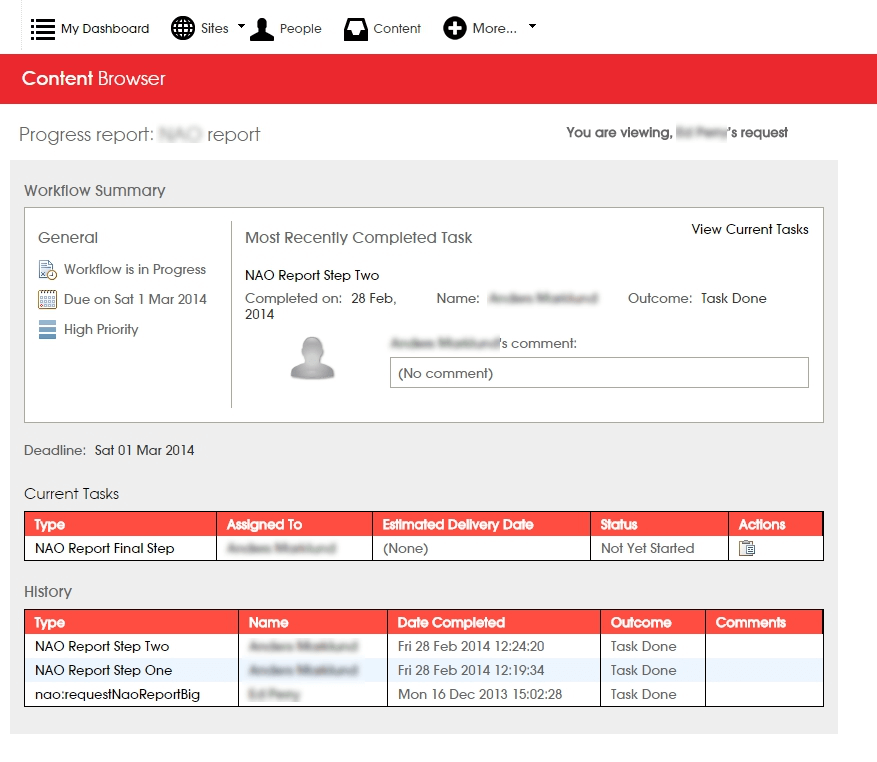
Task: Click the Date Completed column header
Action: click(494, 622)
